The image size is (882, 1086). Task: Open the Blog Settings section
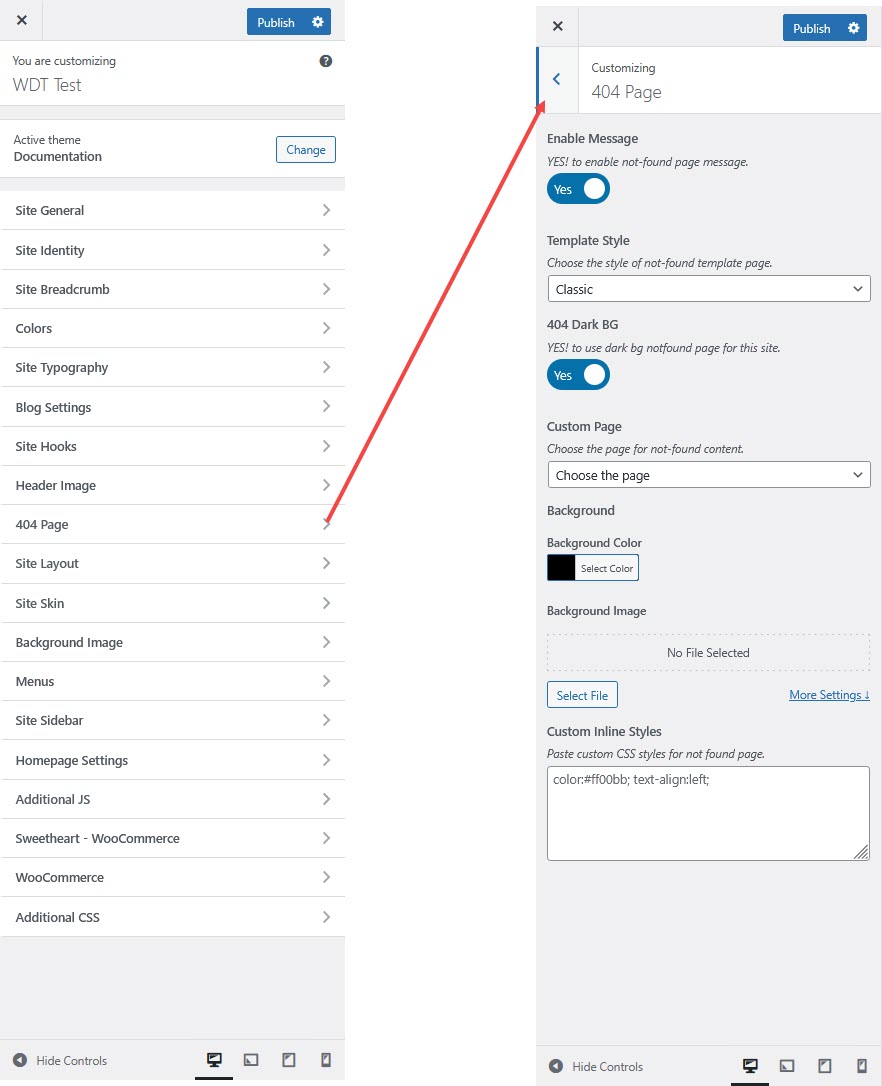tap(172, 407)
